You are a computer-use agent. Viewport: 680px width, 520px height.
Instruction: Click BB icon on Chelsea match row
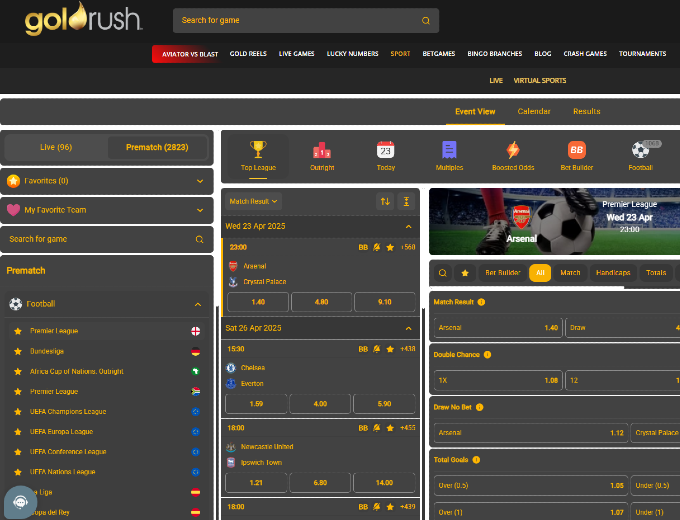363,349
